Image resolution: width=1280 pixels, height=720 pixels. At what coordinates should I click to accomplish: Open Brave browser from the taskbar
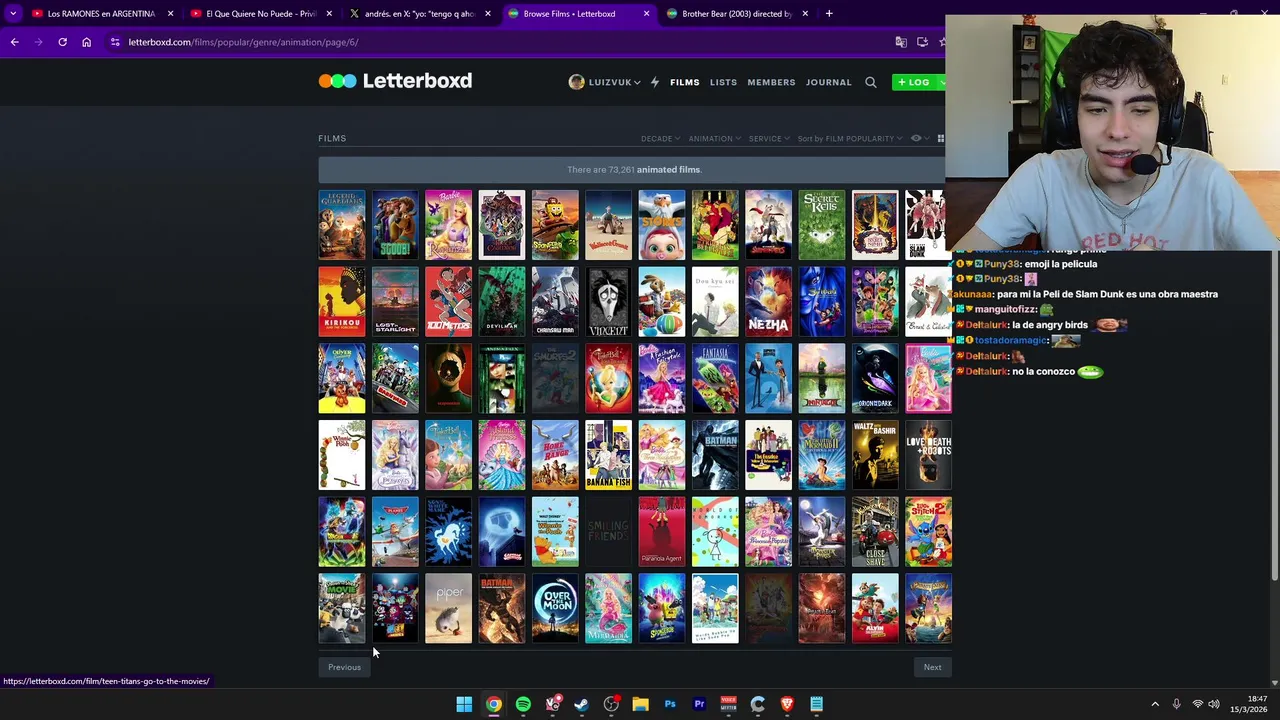tap(787, 704)
